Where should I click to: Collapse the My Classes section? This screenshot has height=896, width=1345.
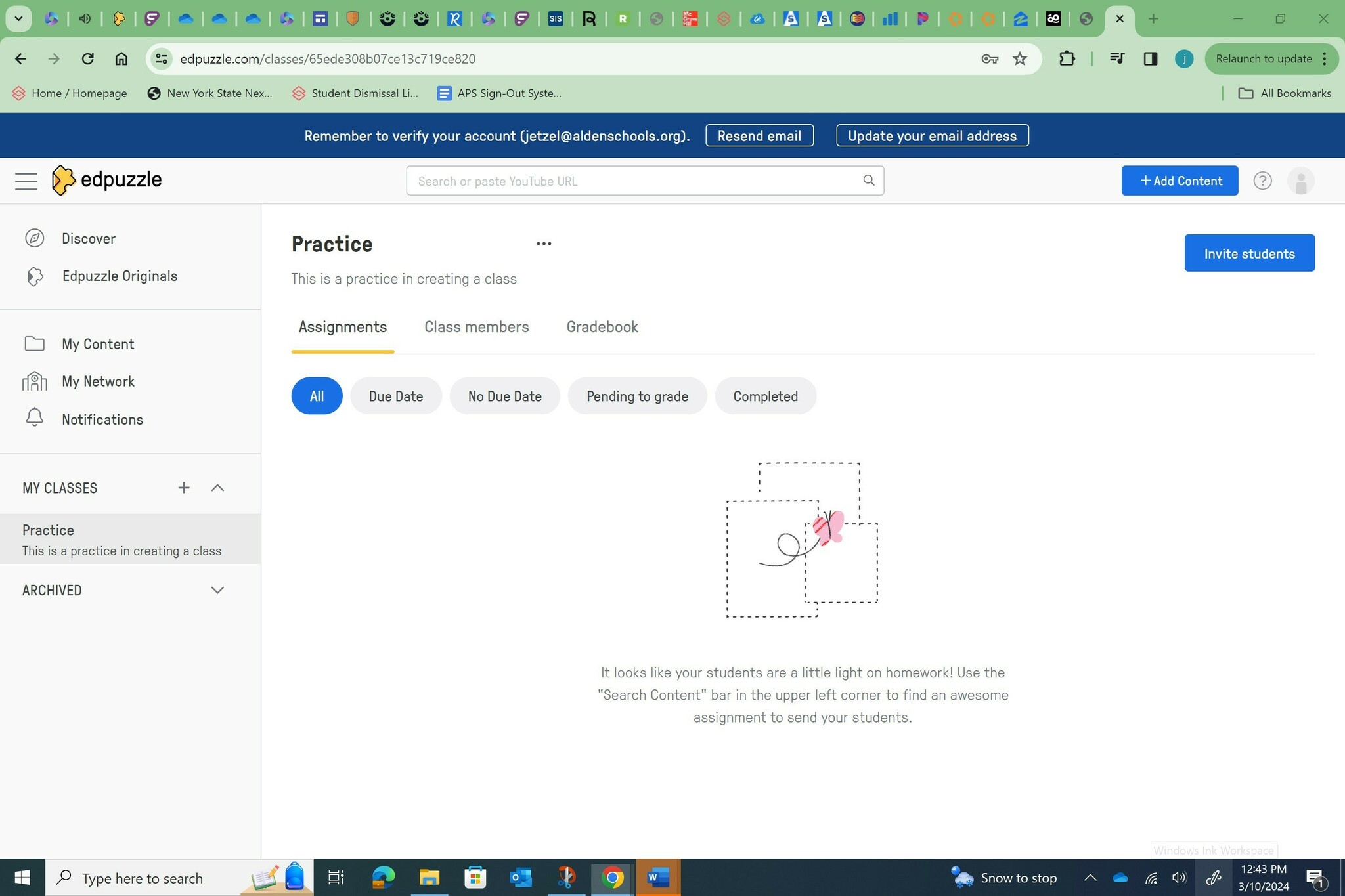pyautogui.click(x=217, y=488)
